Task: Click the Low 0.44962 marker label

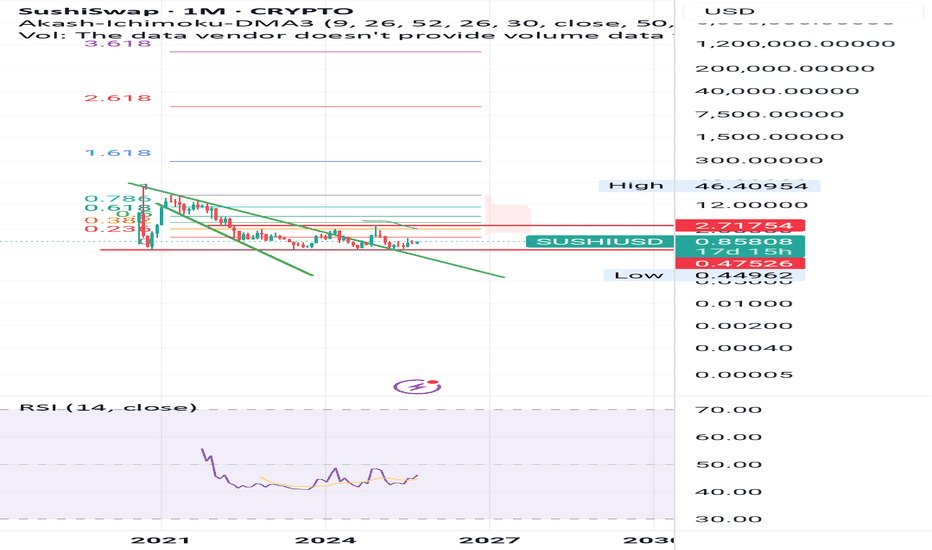Action: tap(704, 275)
